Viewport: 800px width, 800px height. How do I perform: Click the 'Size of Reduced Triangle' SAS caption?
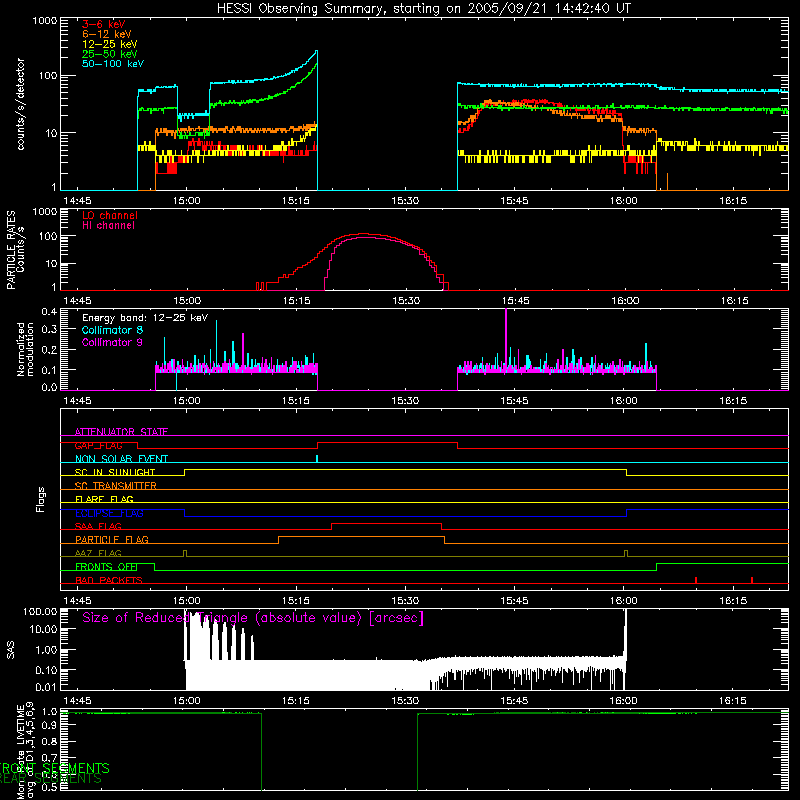(x=253, y=618)
